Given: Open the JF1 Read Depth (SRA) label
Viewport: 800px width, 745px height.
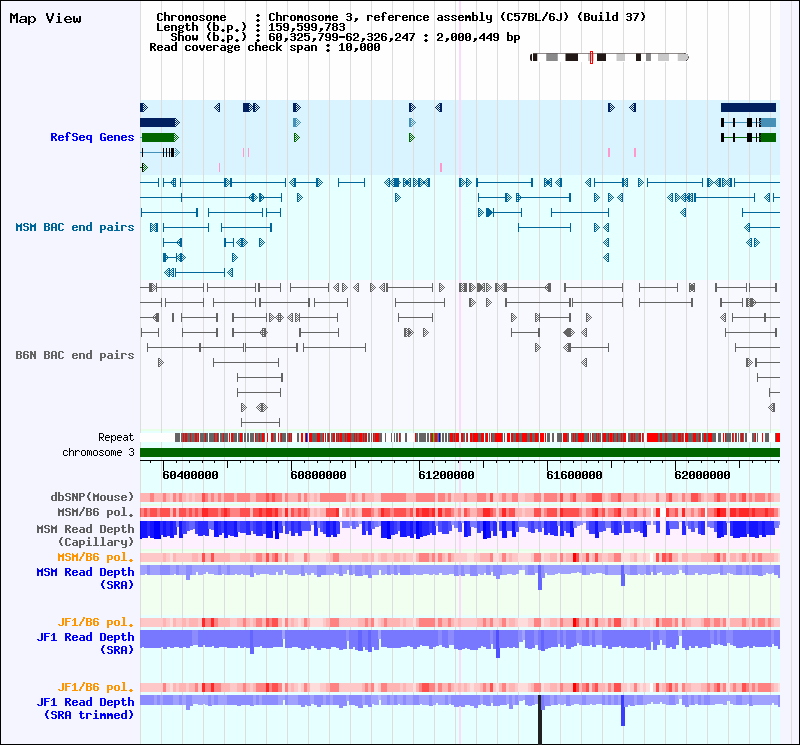Looking at the screenshot, I should [85, 643].
